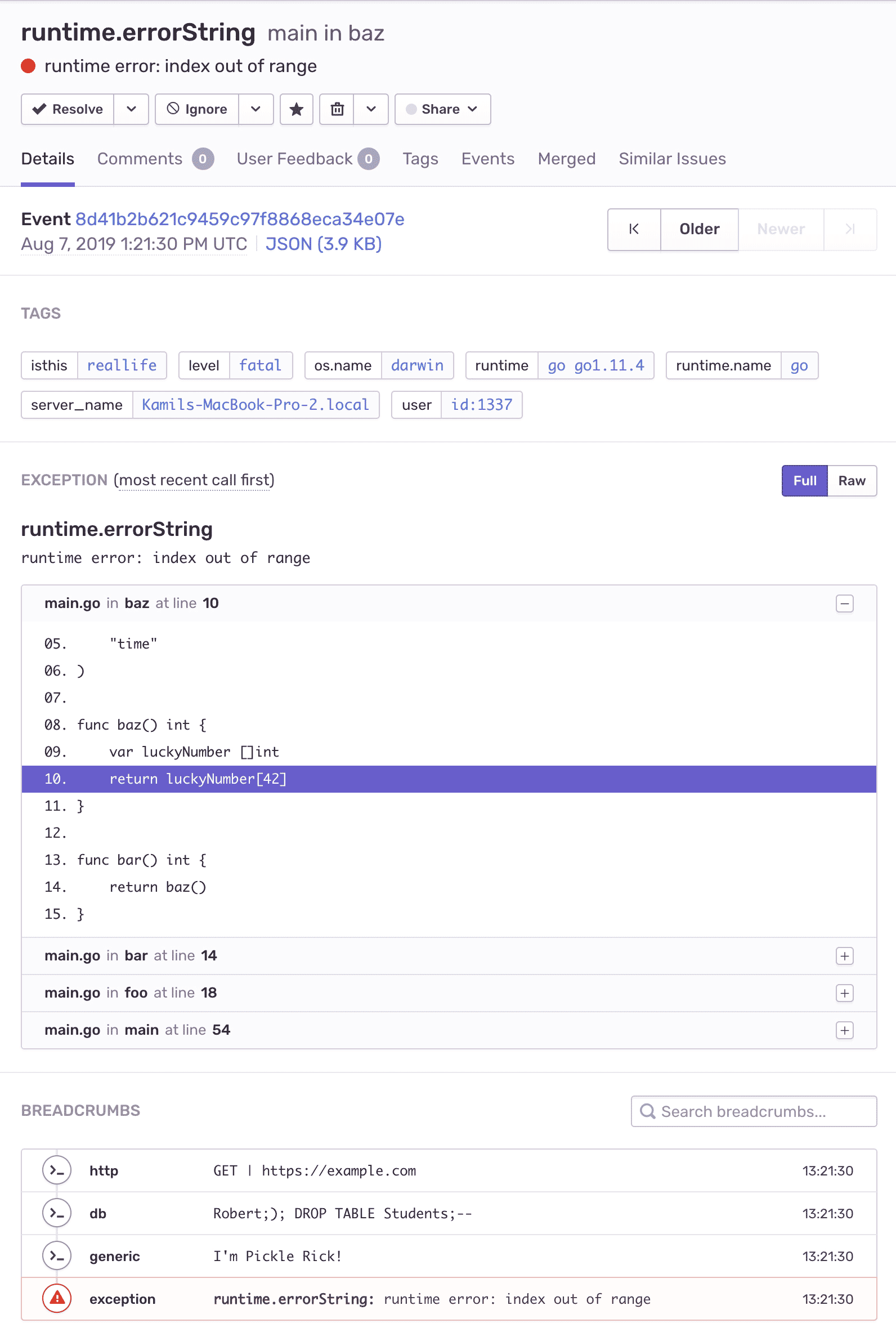The width and height of the screenshot is (896, 1332).
Task: Expand the bar line 14 frame
Action: click(844, 955)
